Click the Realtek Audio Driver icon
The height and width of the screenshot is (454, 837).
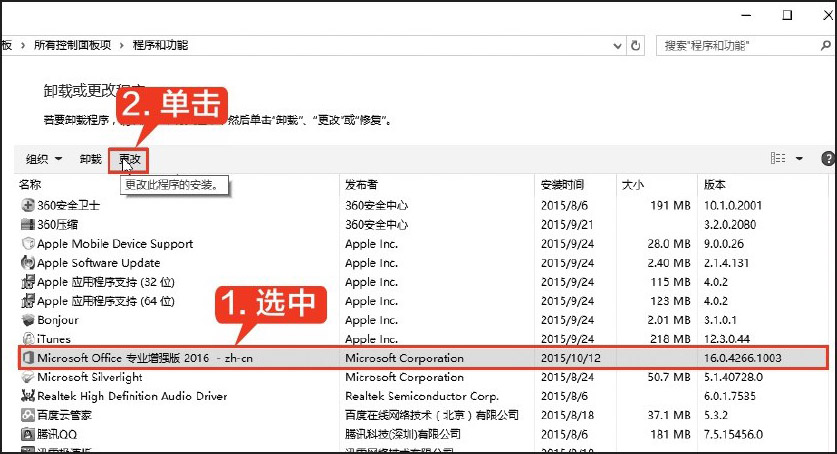(x=28, y=396)
